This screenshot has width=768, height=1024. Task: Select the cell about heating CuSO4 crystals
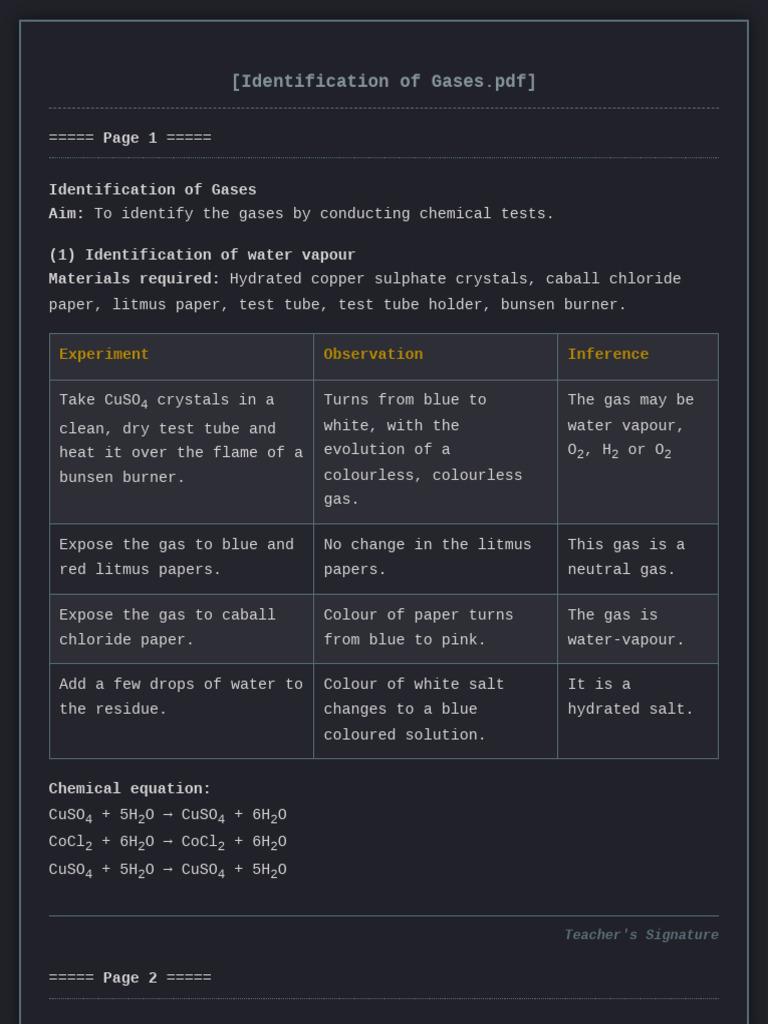pos(181,439)
